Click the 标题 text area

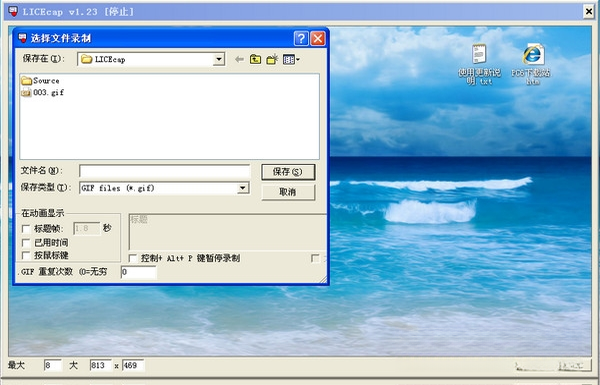(228, 232)
